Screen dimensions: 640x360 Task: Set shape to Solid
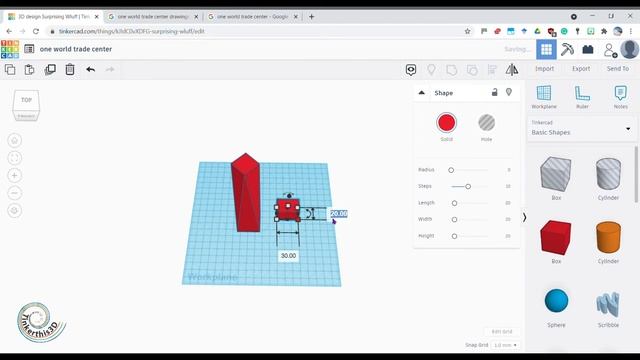point(446,122)
